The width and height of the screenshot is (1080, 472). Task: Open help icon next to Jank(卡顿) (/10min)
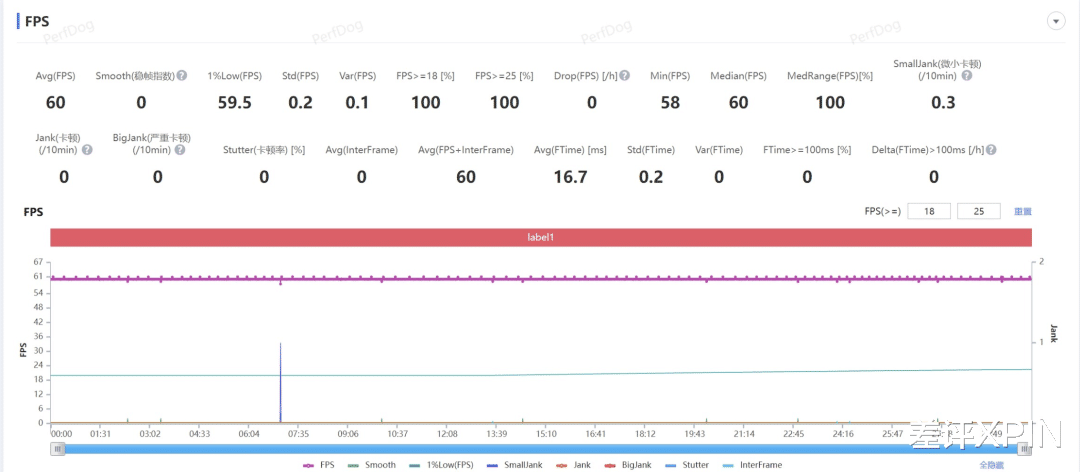pyautogui.click(x=87, y=150)
